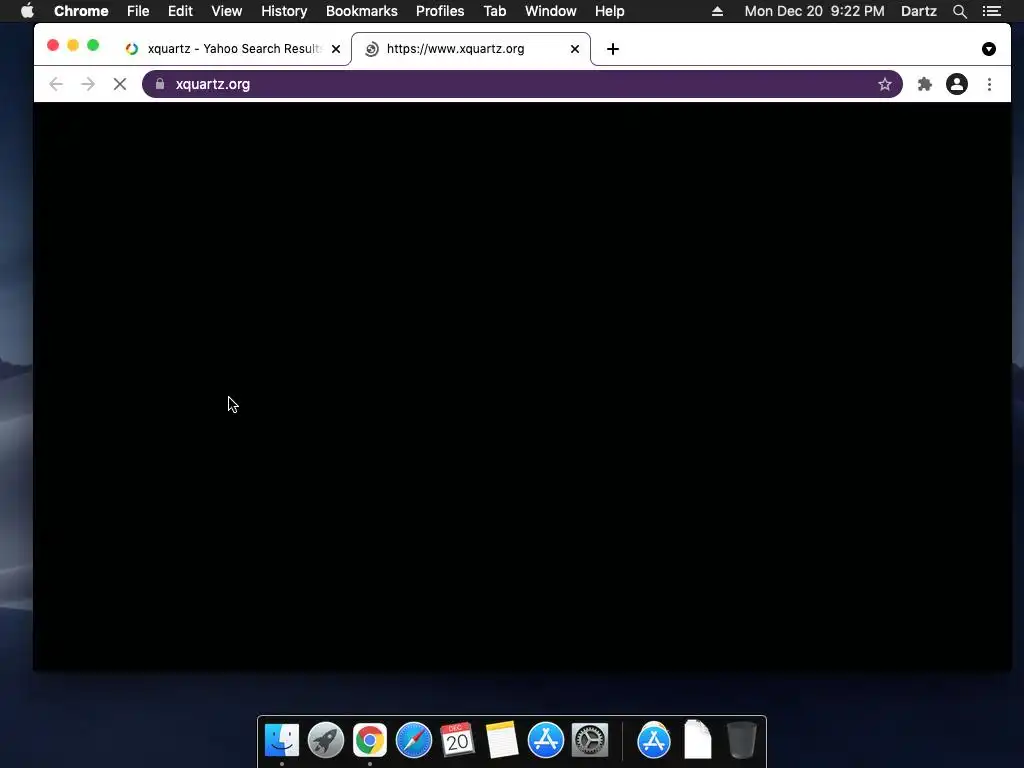Open the Chrome application menu
The width and height of the screenshot is (1024, 768).
coord(81,11)
